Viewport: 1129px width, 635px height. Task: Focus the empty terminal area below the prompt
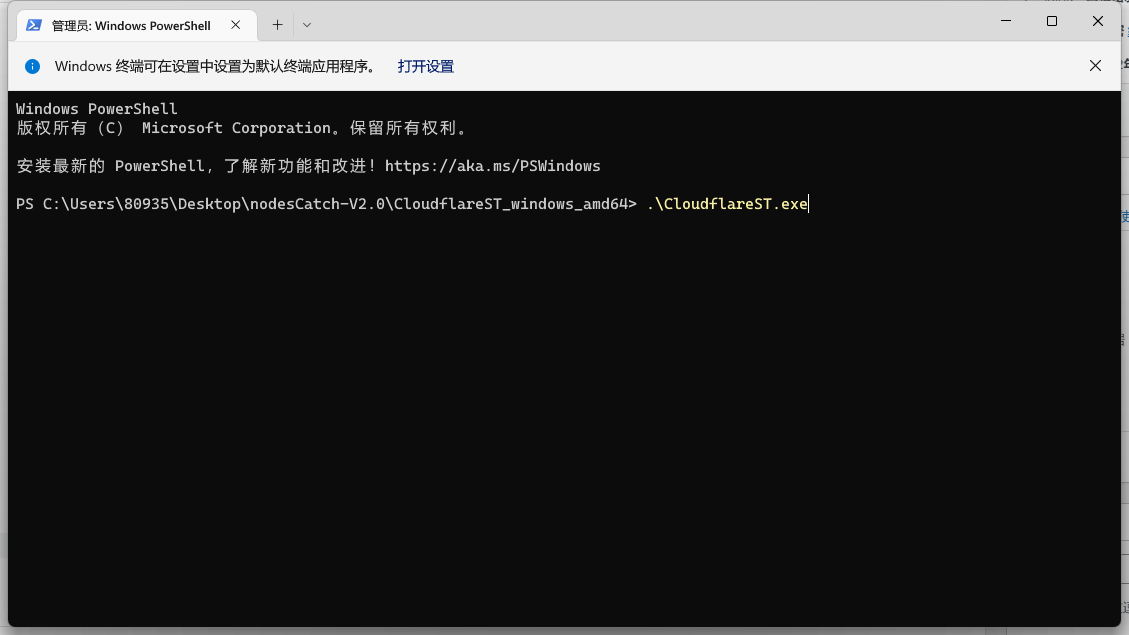tap(560, 420)
